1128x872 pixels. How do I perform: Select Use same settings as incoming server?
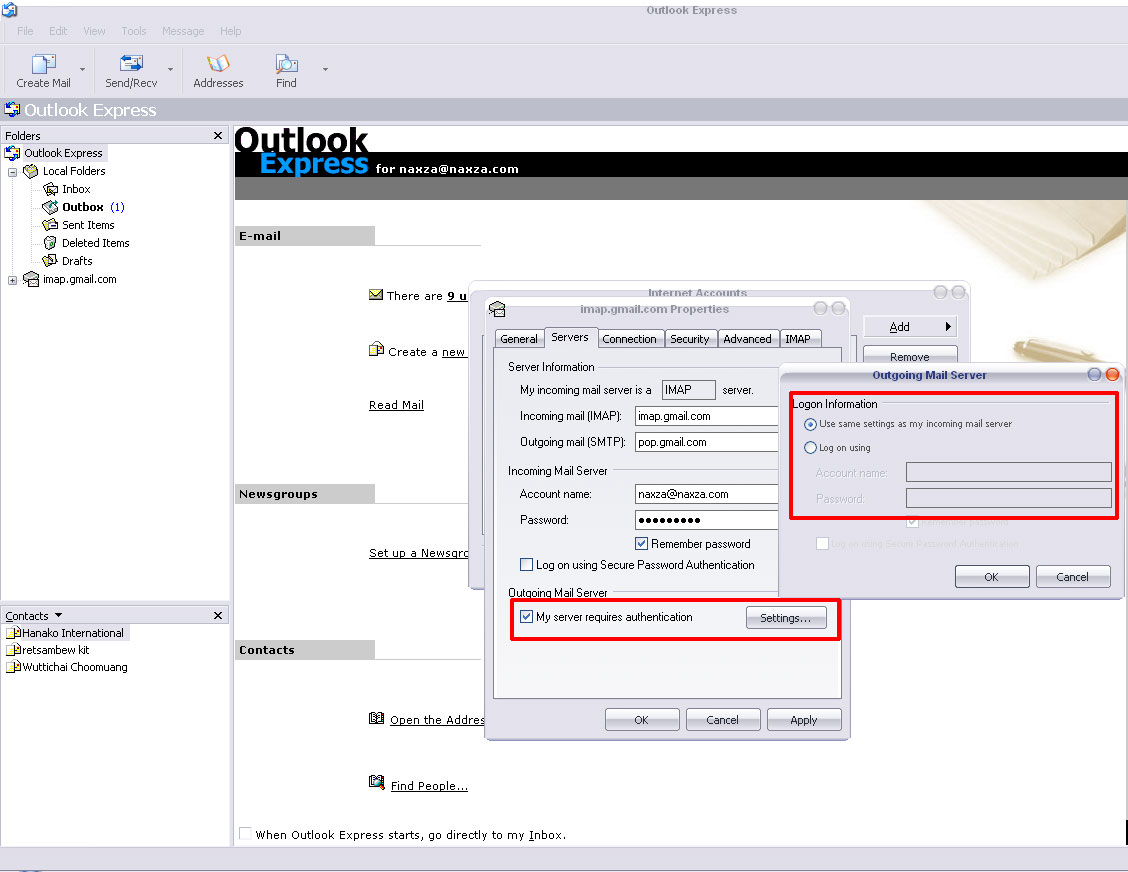pos(810,424)
